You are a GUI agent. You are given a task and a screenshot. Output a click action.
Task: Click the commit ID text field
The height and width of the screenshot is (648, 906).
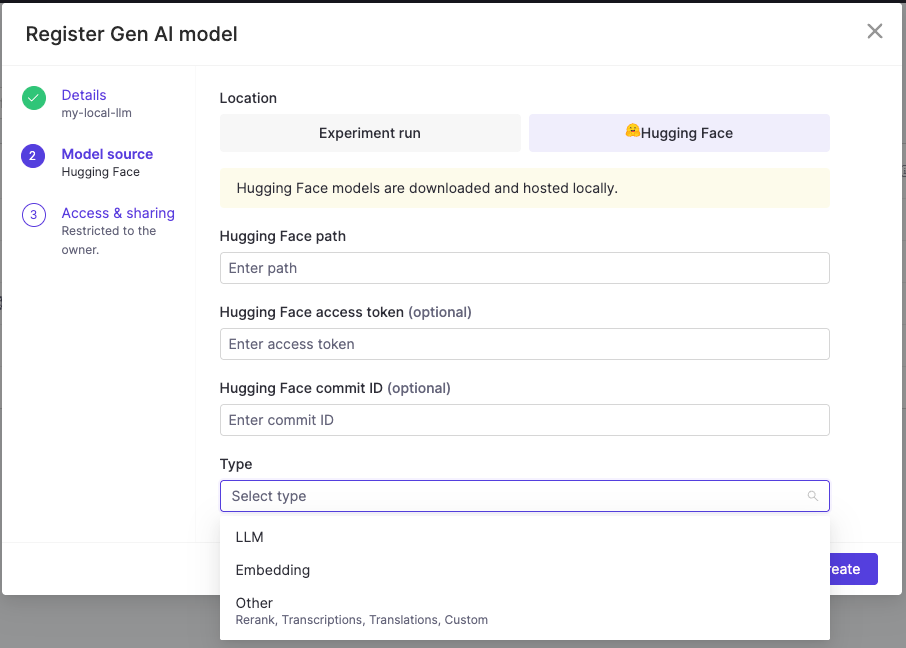(524, 420)
